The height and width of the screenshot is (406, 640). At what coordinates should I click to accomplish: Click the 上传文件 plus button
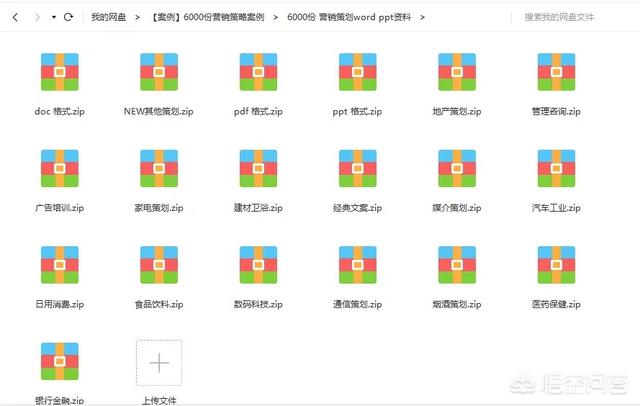159,363
